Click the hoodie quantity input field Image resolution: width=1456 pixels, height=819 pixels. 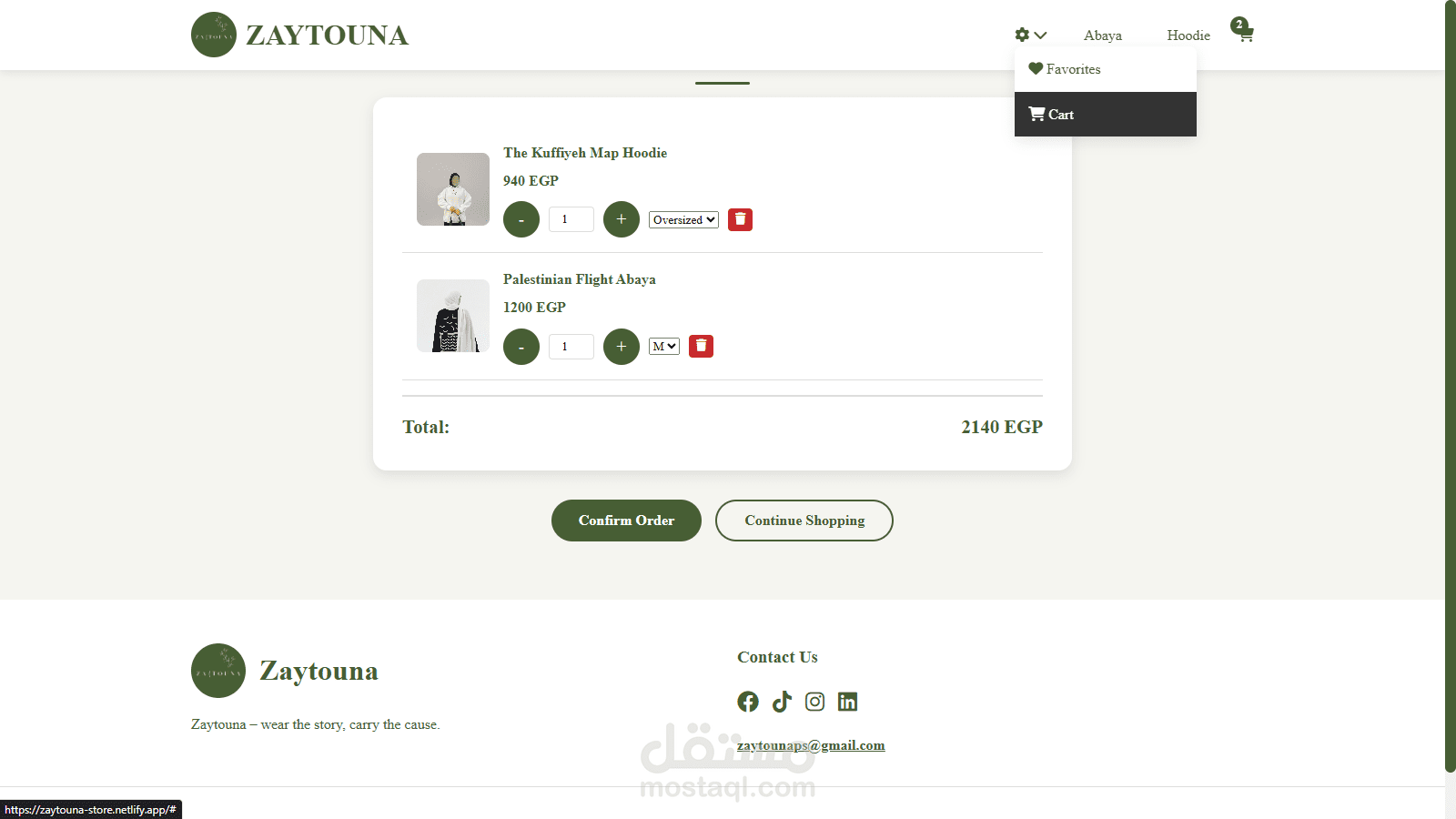pyautogui.click(x=571, y=219)
